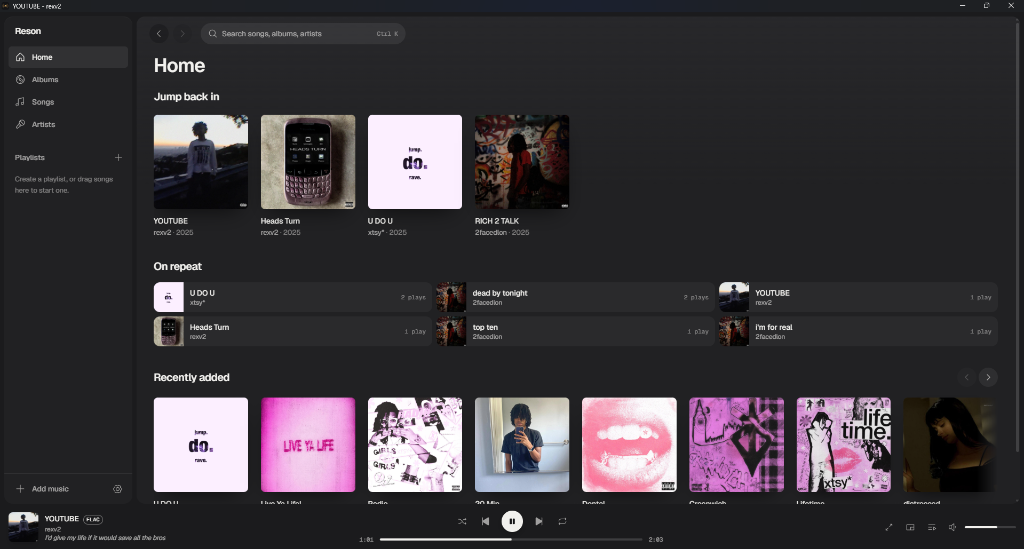Show previous Recently added albums with left chevron

click(x=967, y=377)
